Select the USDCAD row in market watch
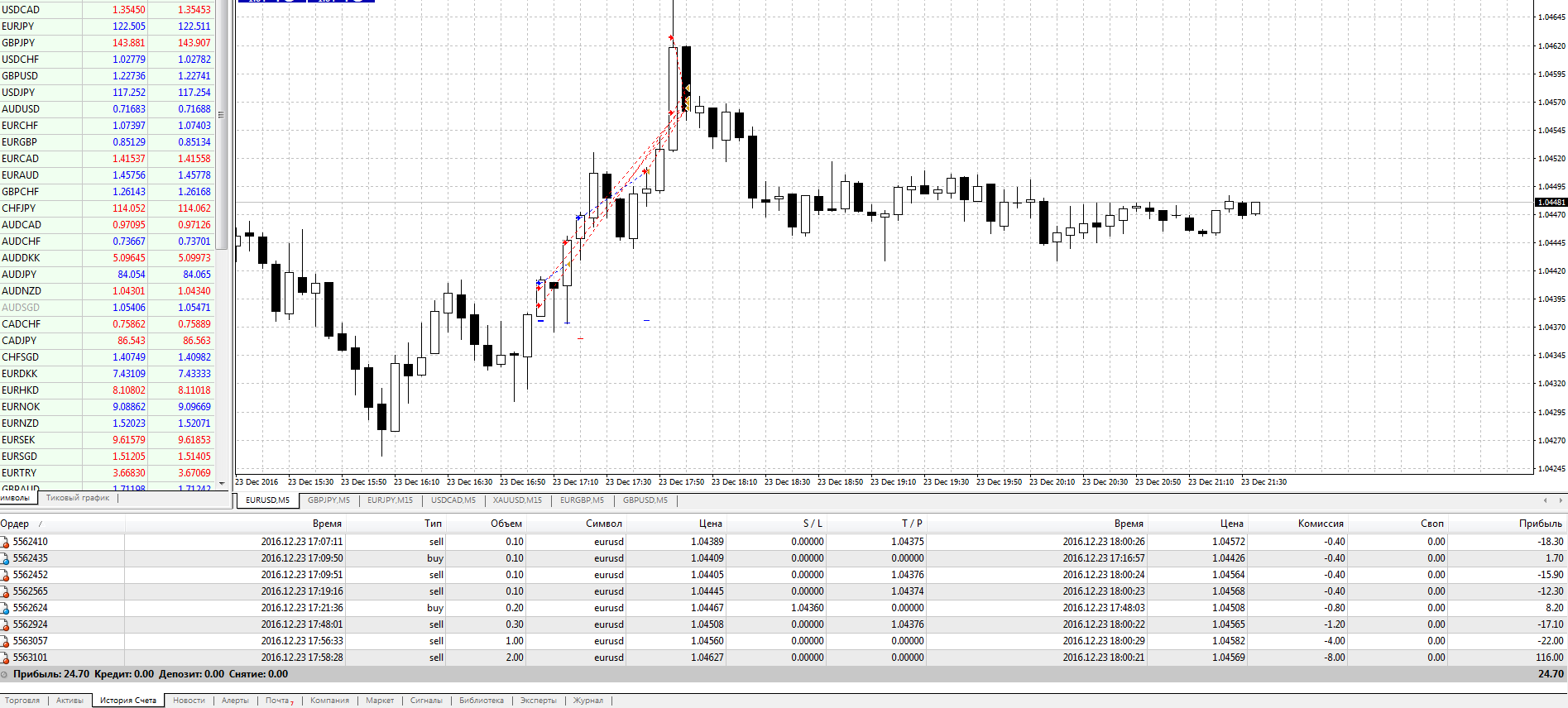 108,10
